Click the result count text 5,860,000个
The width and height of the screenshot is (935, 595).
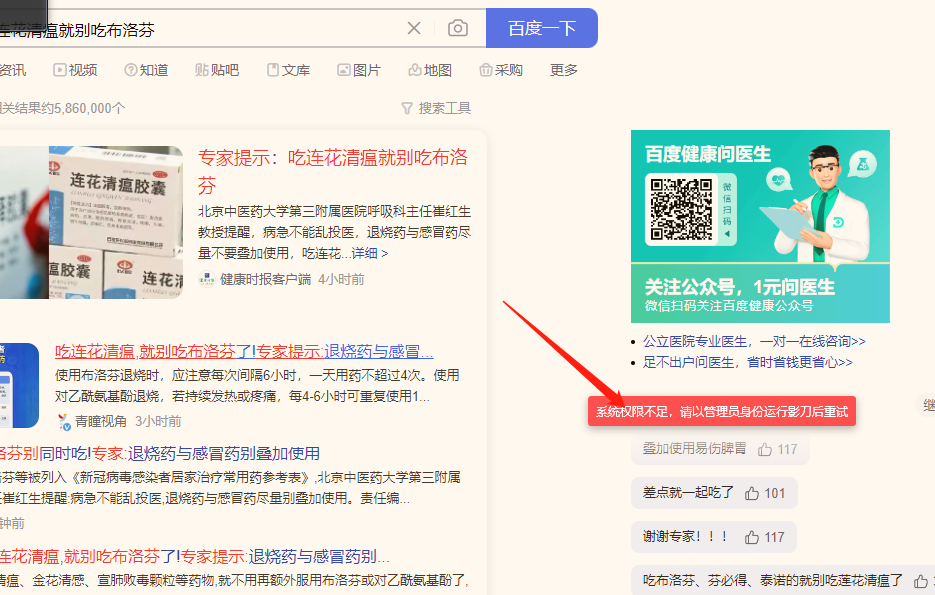[x=89, y=108]
